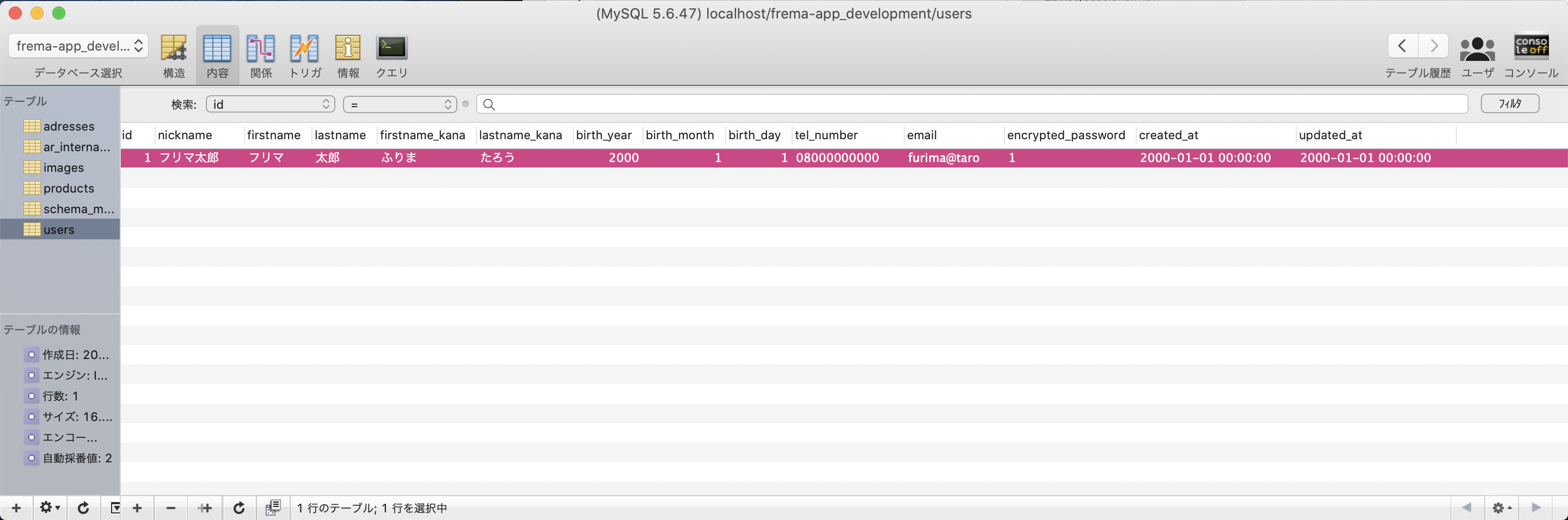Show the 情報 (table info) view

348,55
